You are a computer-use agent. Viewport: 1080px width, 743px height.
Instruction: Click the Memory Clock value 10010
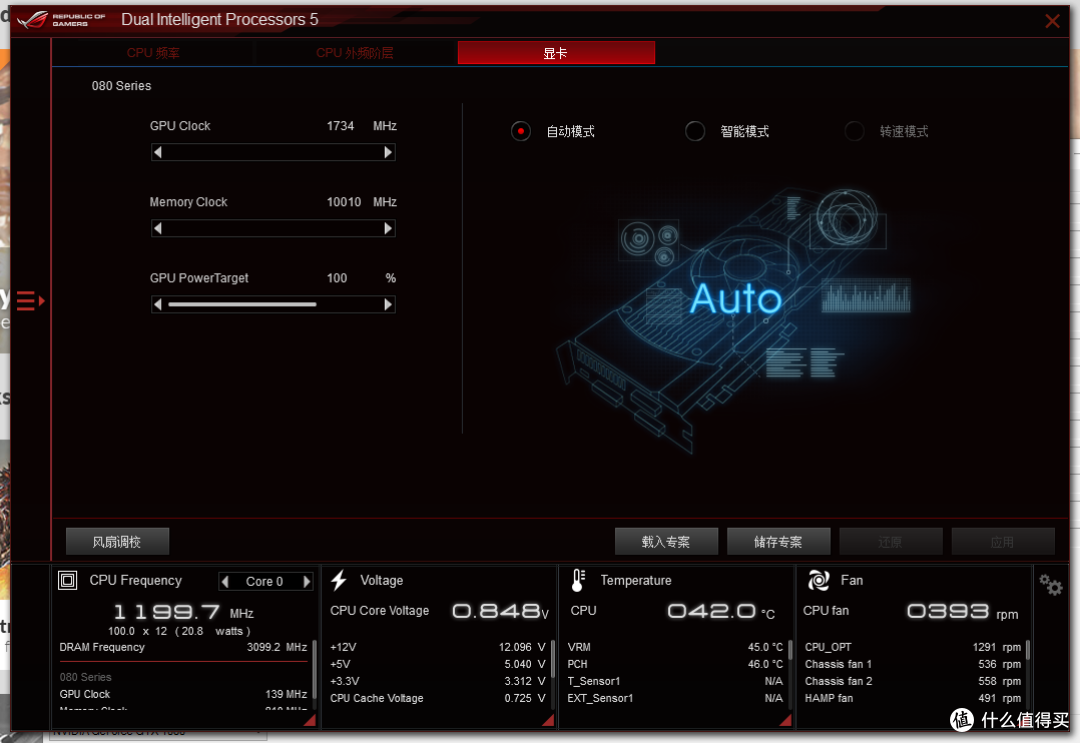pyautogui.click(x=344, y=202)
